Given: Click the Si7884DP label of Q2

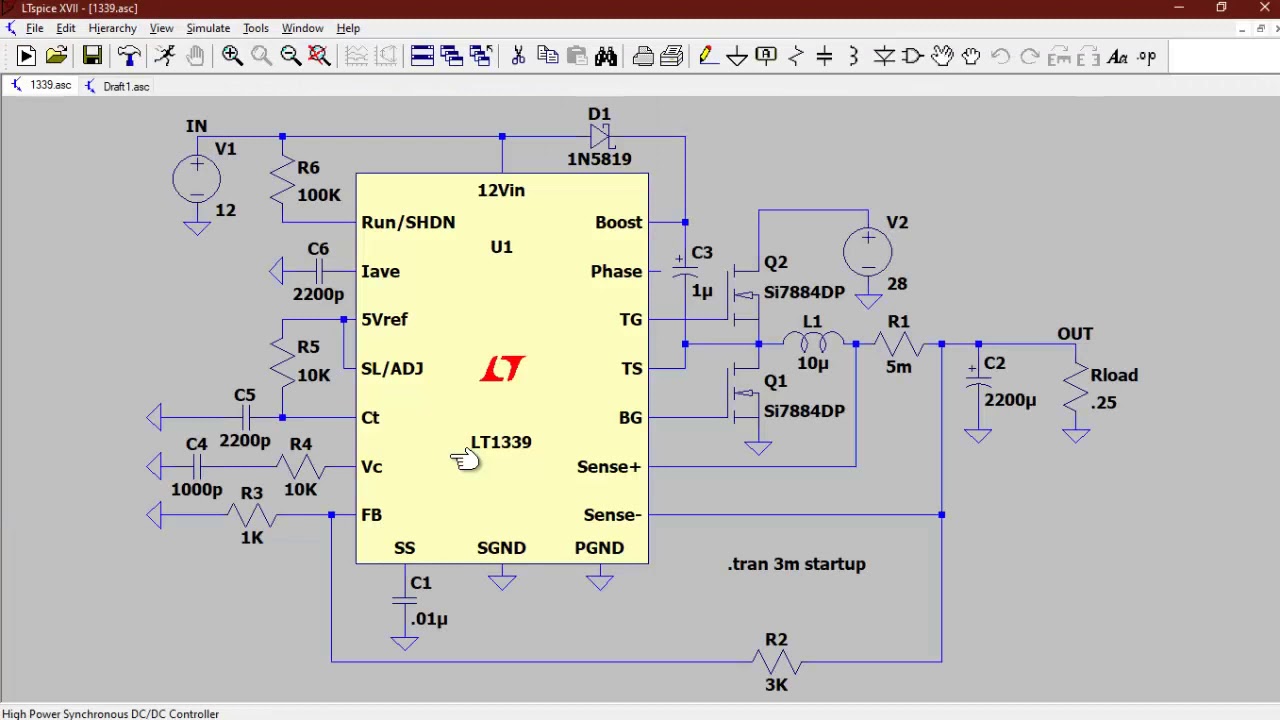Looking at the screenshot, I should click(804, 292).
